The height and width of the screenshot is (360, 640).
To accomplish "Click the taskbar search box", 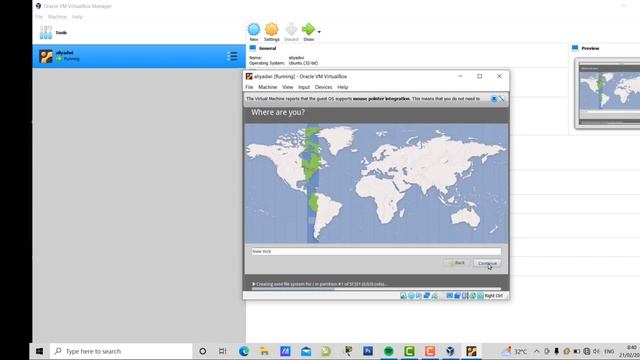I will pyautogui.click(x=121, y=351).
